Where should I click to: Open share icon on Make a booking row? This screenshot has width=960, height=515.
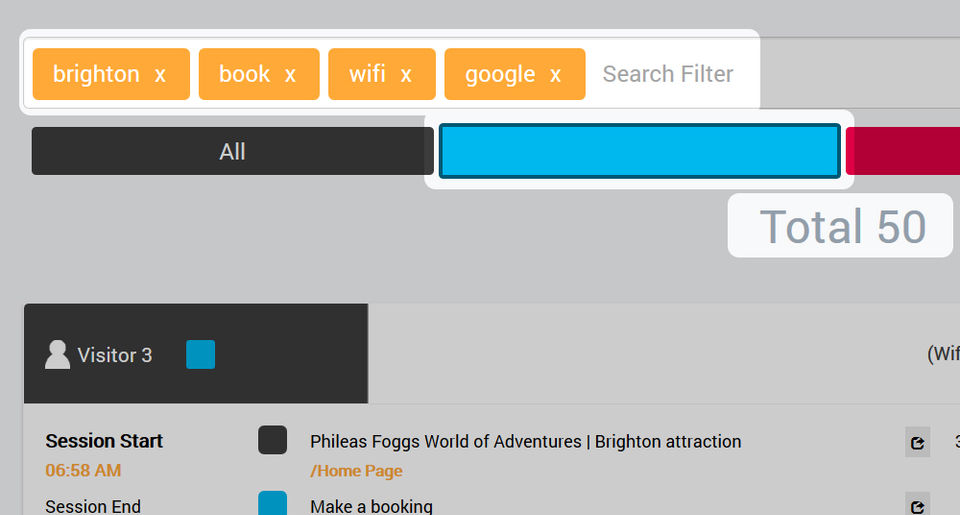click(x=917, y=504)
